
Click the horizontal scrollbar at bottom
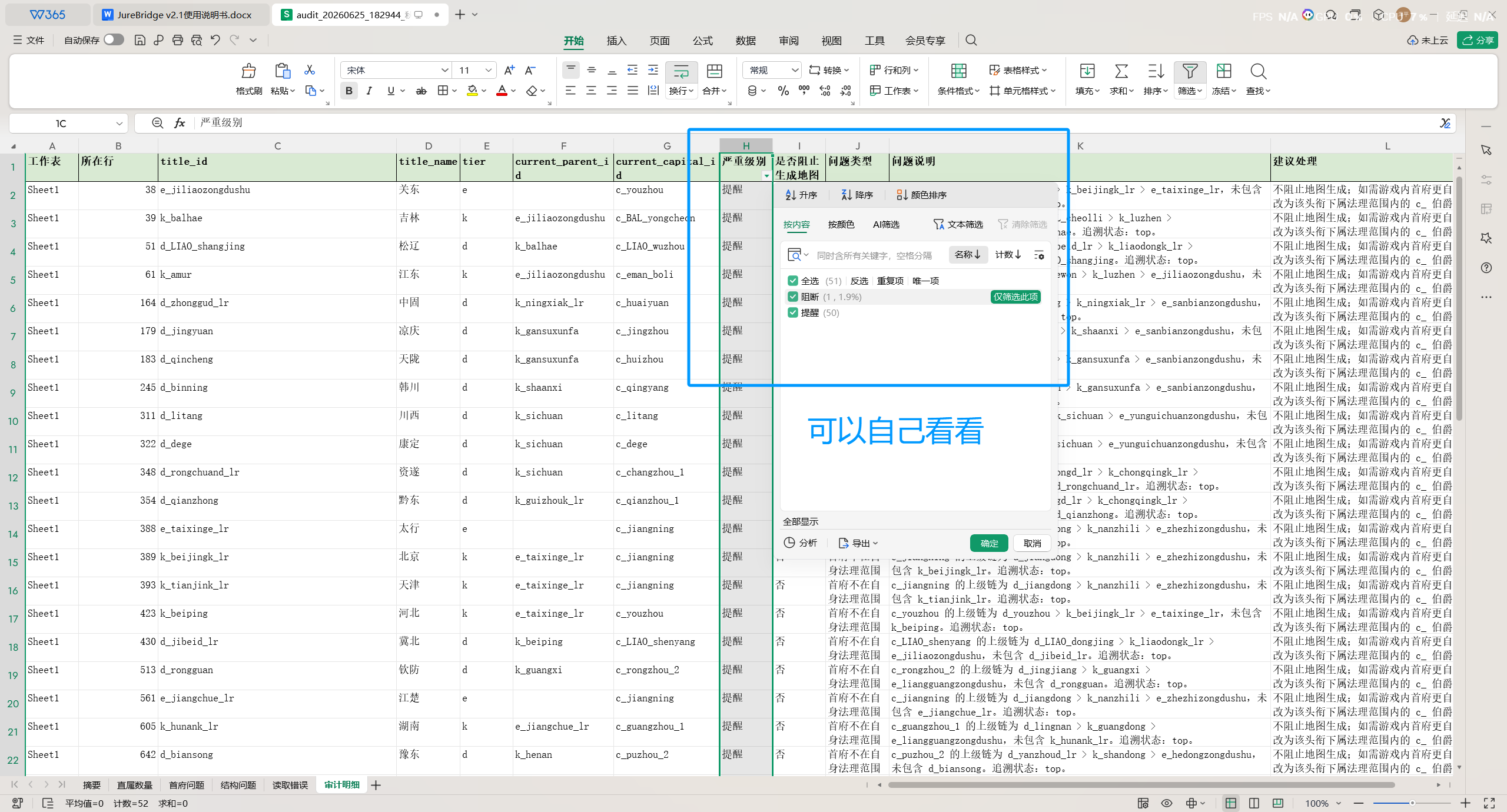tap(1141, 785)
